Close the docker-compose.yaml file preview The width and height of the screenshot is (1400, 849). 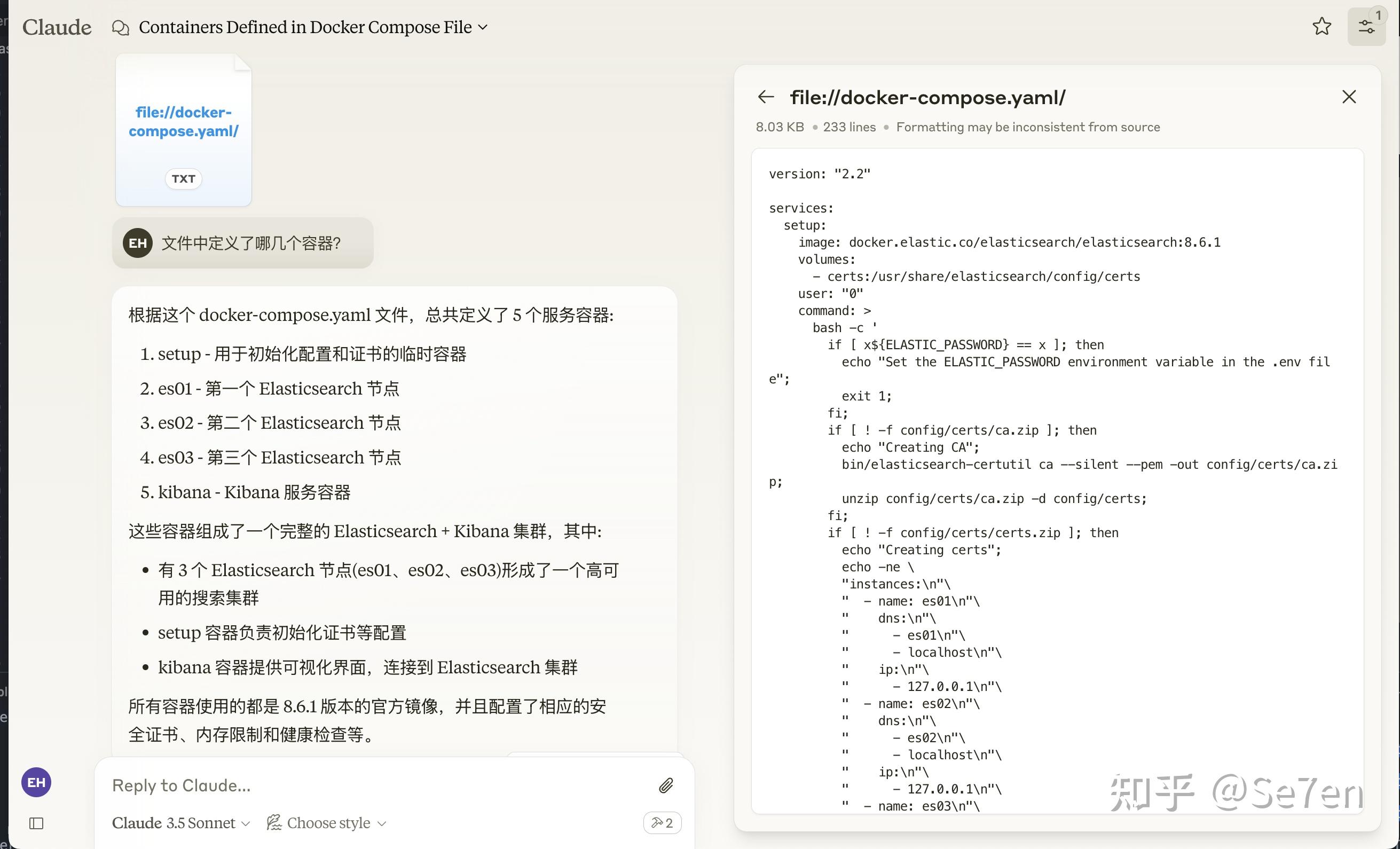pos(1349,97)
